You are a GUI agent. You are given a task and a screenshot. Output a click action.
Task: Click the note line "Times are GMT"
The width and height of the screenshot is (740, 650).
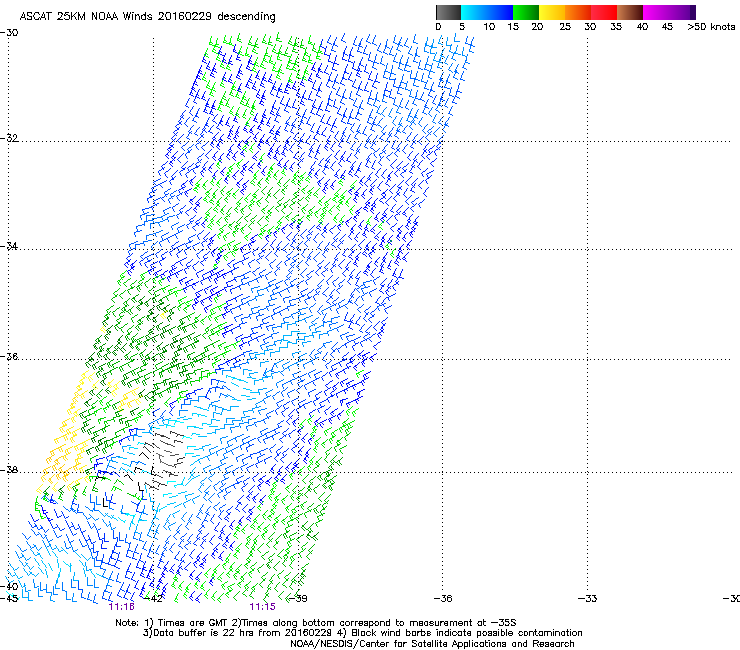point(316,623)
